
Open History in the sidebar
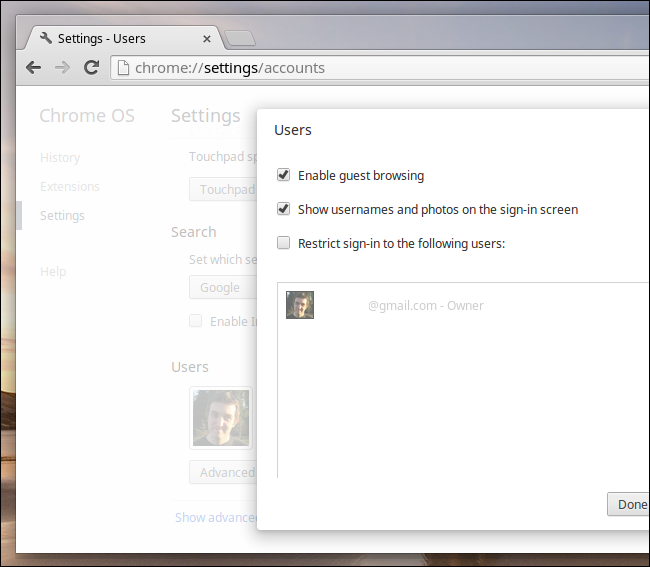60,157
